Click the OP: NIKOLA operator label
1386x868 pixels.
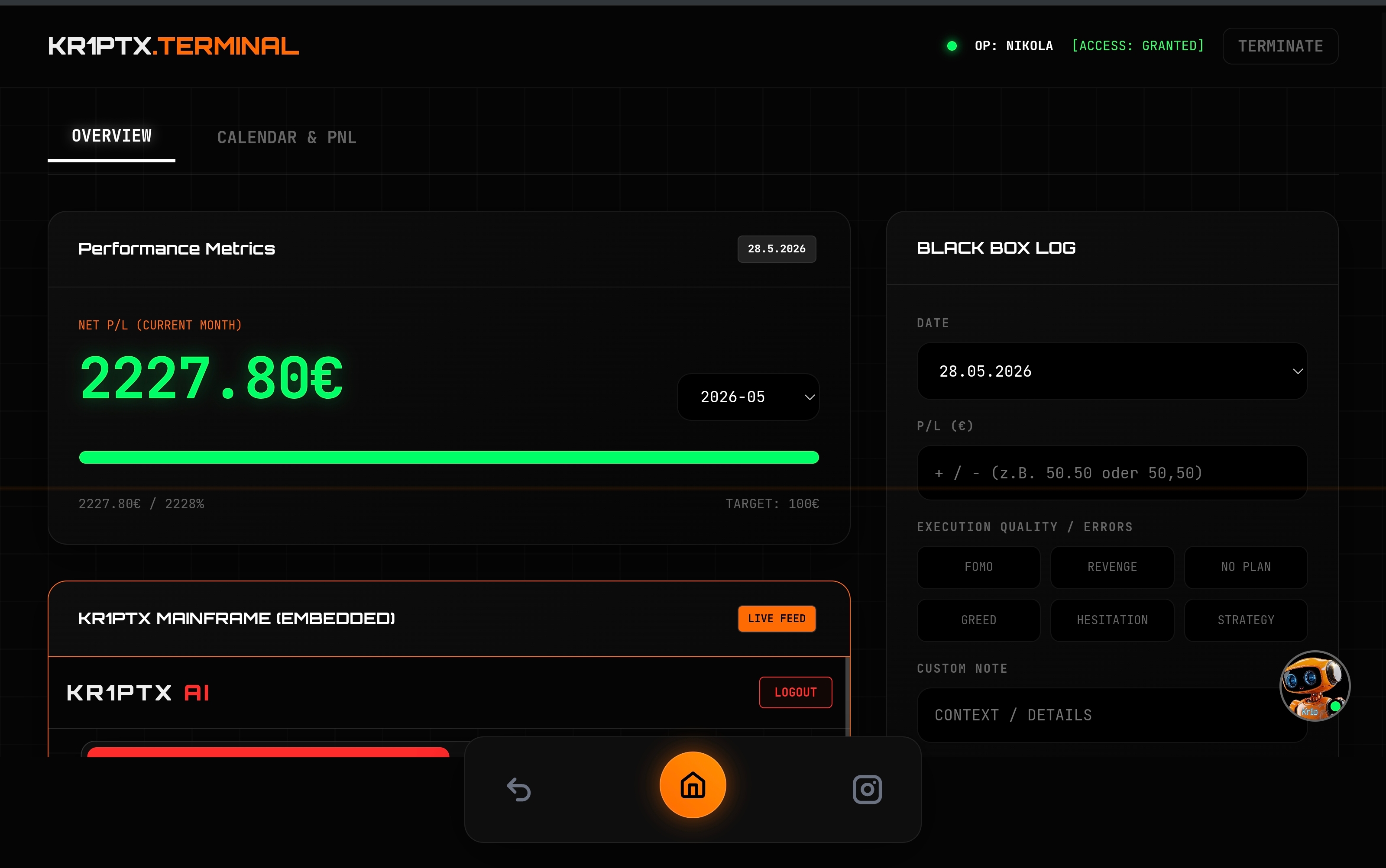1014,46
